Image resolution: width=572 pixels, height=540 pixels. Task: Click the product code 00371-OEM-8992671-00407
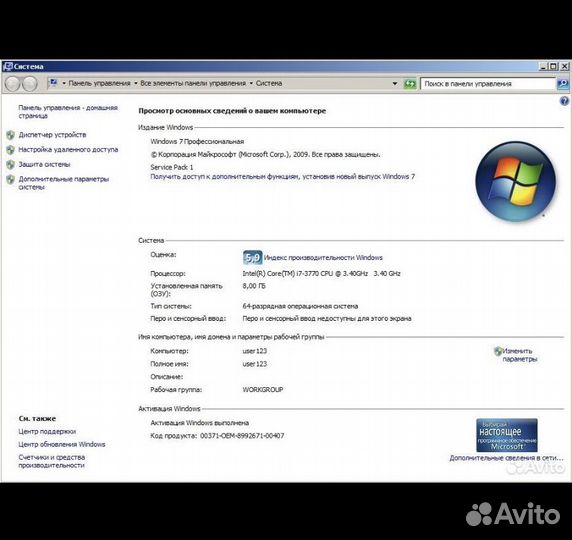[242, 436]
